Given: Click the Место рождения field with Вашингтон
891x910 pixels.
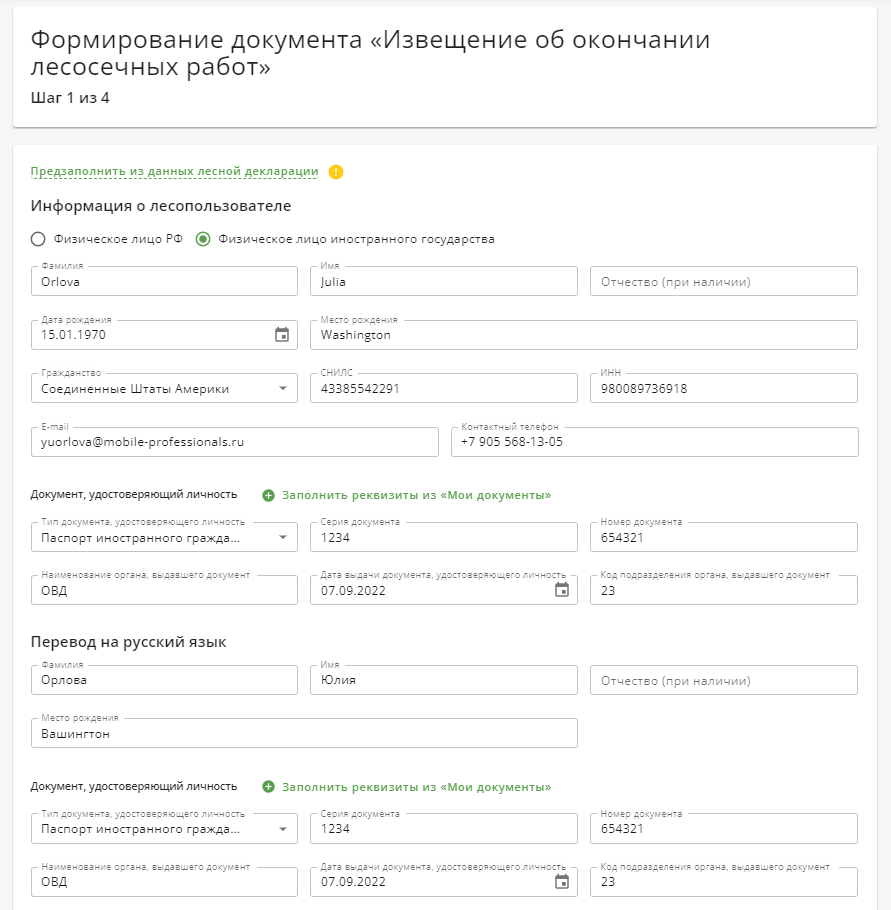Looking at the screenshot, I should [x=304, y=733].
